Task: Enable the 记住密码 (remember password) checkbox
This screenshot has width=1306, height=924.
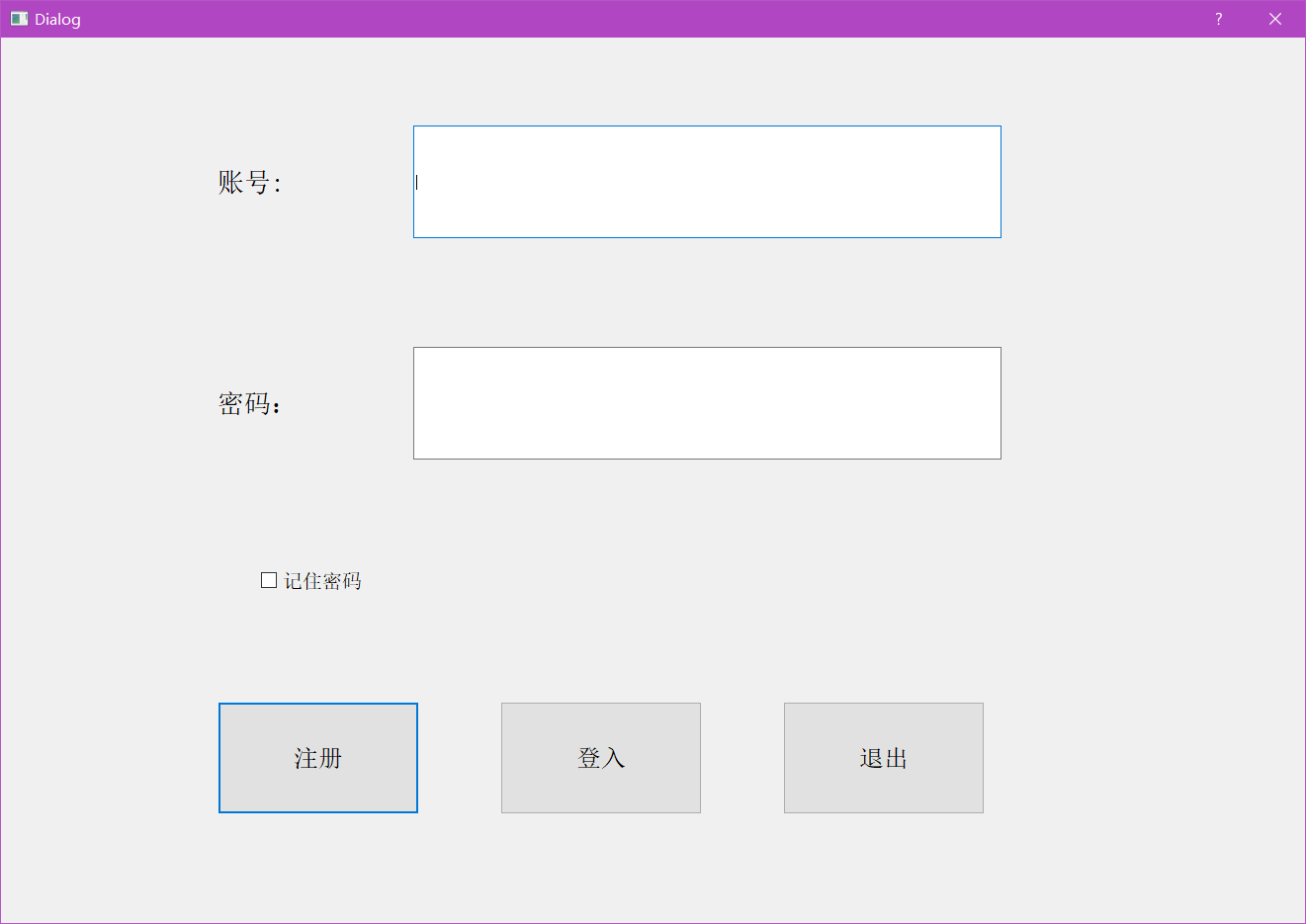Action: click(x=268, y=579)
